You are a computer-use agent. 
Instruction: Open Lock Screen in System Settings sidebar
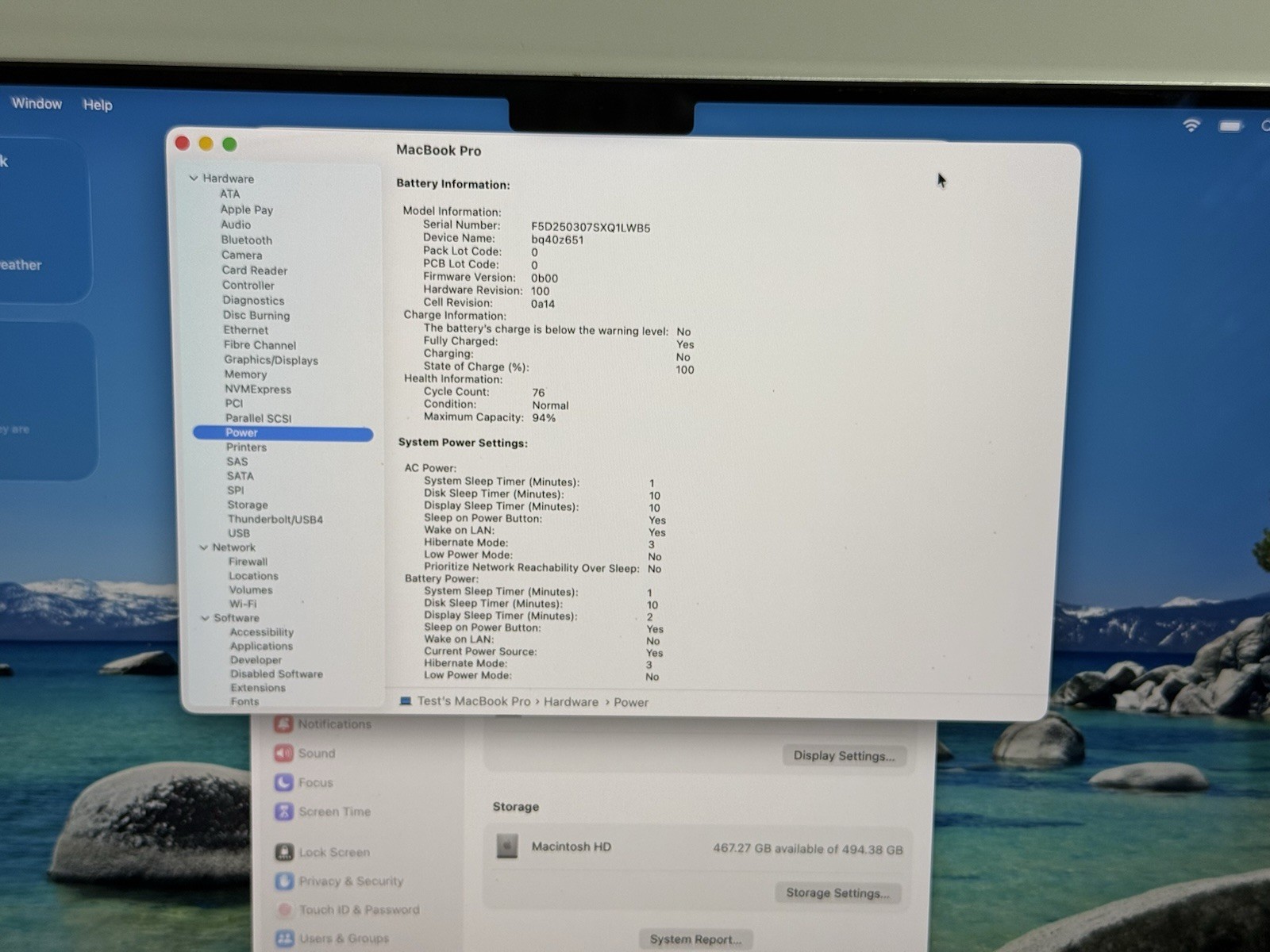point(322,852)
